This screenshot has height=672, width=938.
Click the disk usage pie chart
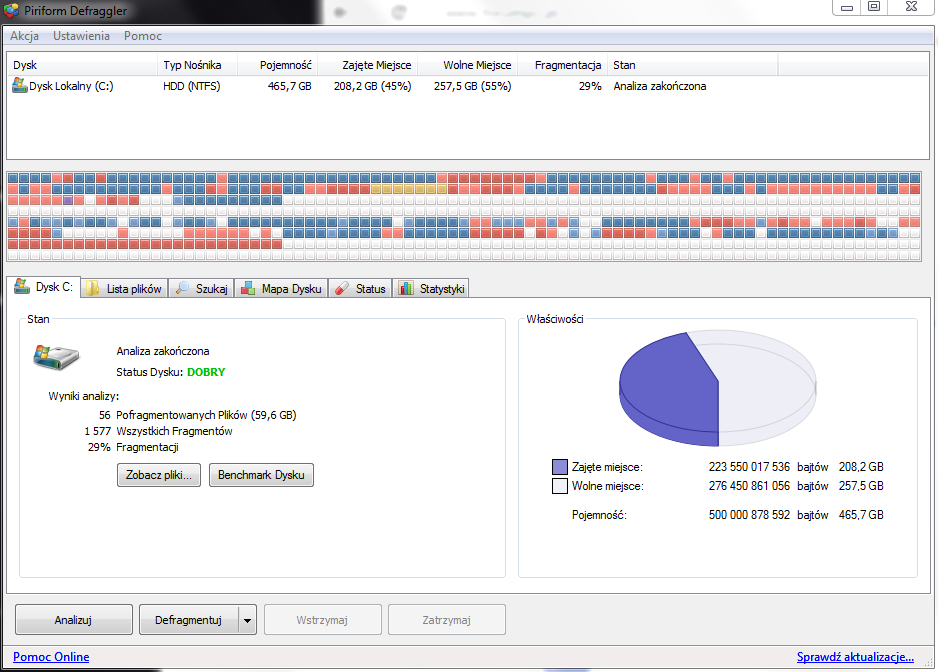(x=717, y=388)
